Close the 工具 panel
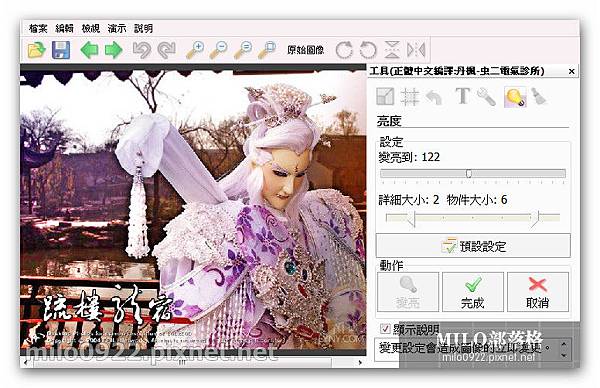The width and height of the screenshot is (600, 388). point(571,72)
